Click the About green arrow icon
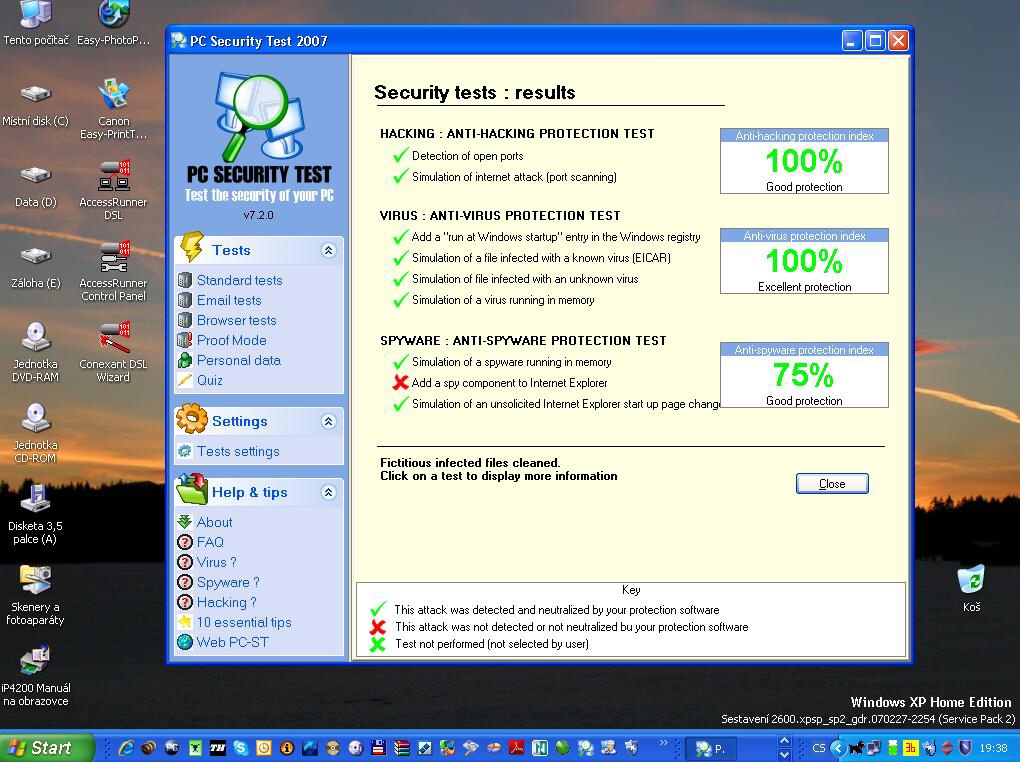Viewport: 1020px width, 762px height. point(185,522)
